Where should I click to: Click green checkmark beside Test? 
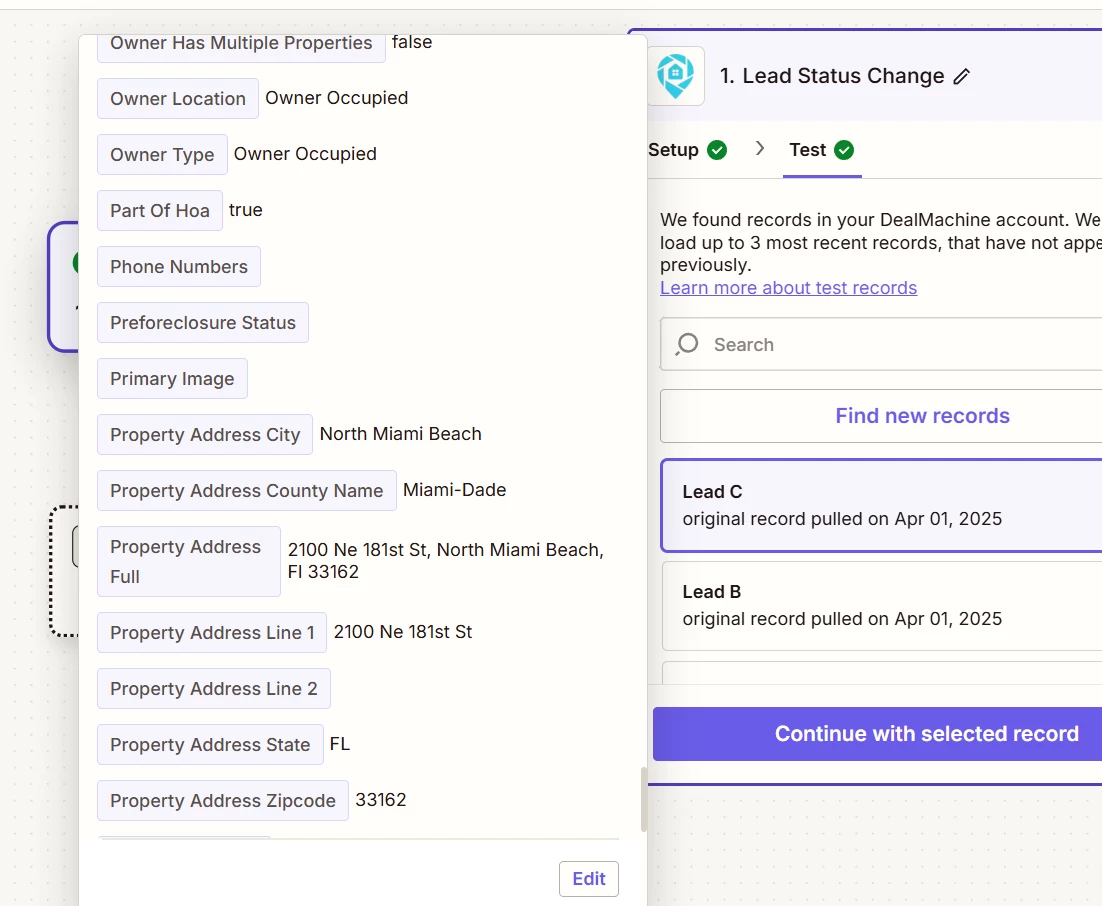click(843, 150)
